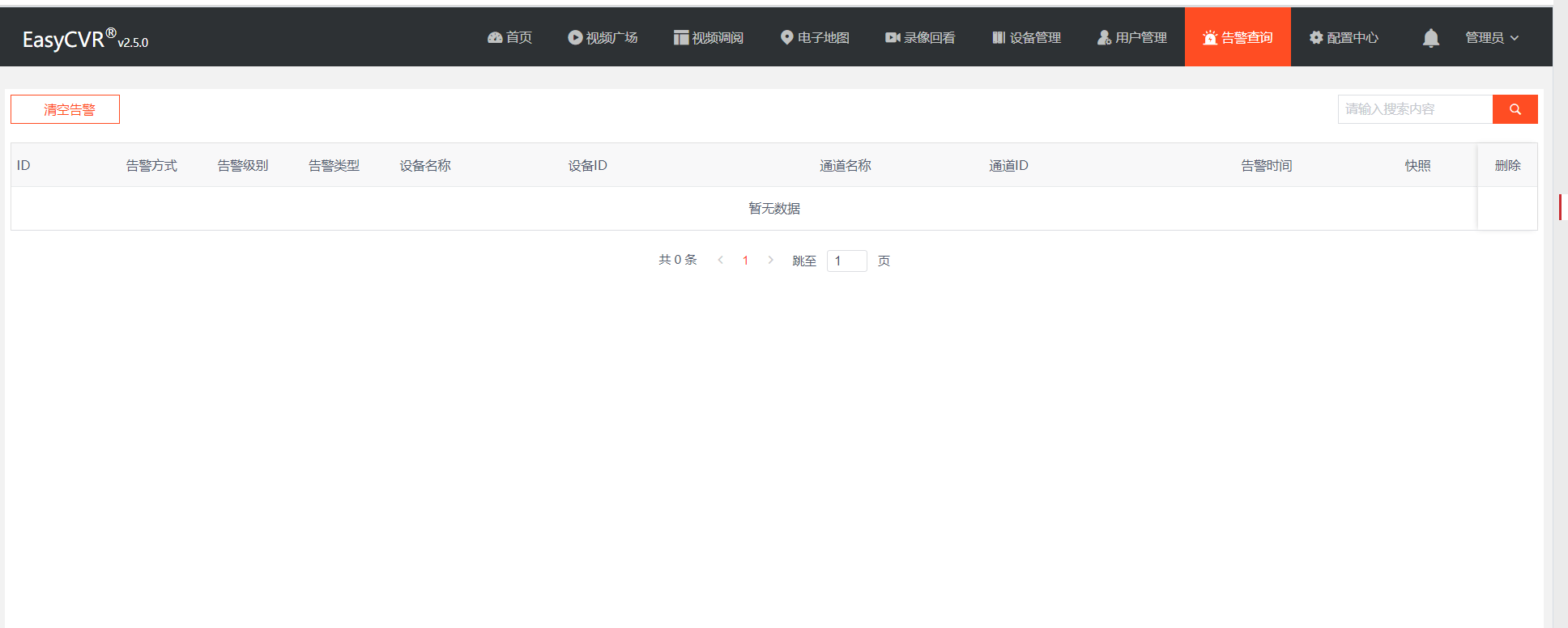The width and height of the screenshot is (1568, 628).
Task: Open 用户管理 user management
Action: point(1132,38)
